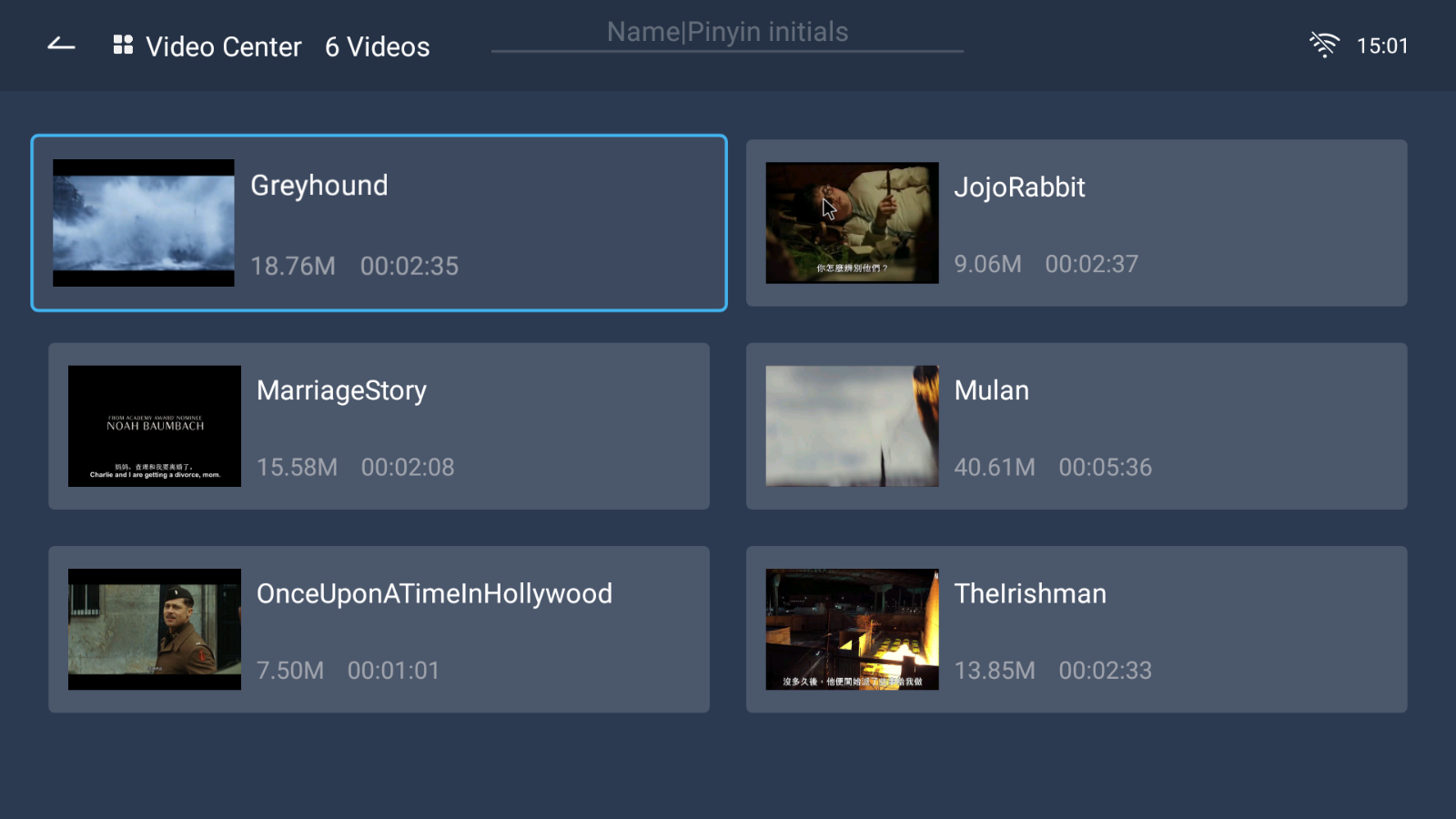Click the Name|Pinyin initials search field
This screenshot has height=819, width=1456.
tap(727, 33)
